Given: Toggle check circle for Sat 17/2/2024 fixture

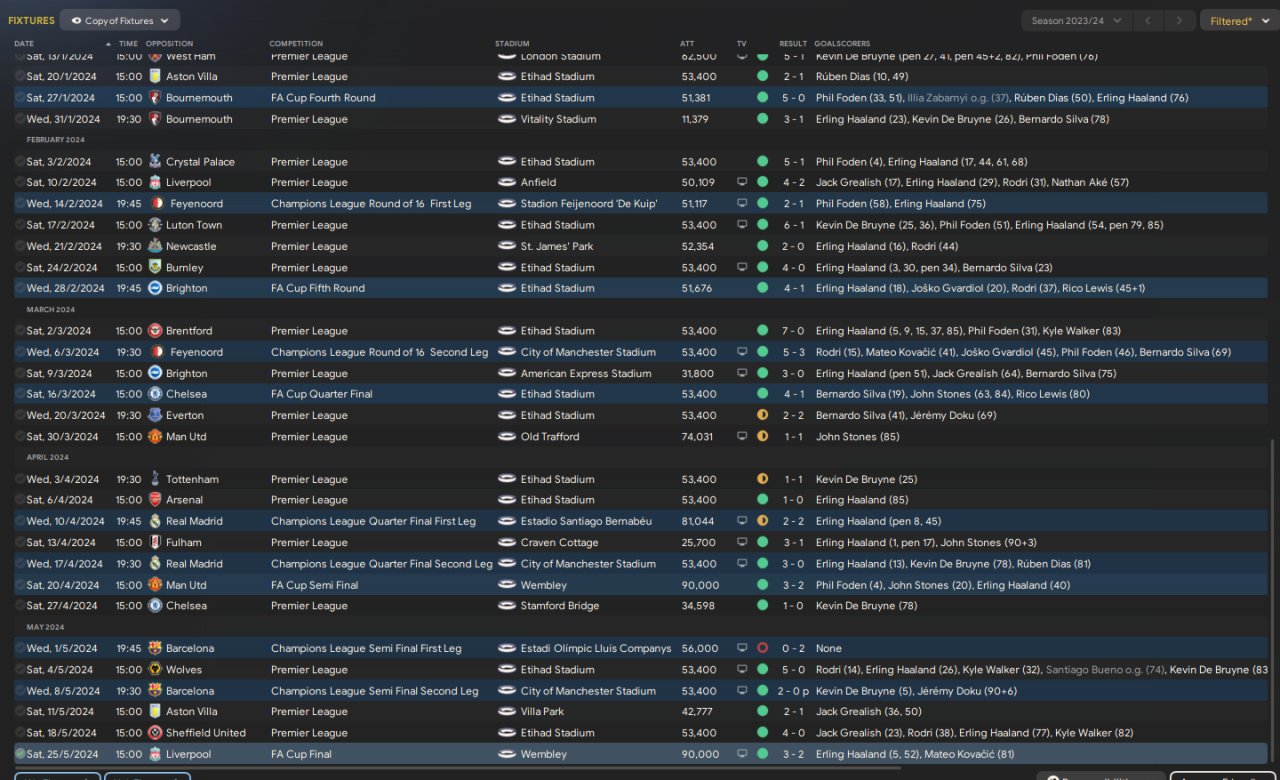Looking at the screenshot, I should (x=20, y=225).
